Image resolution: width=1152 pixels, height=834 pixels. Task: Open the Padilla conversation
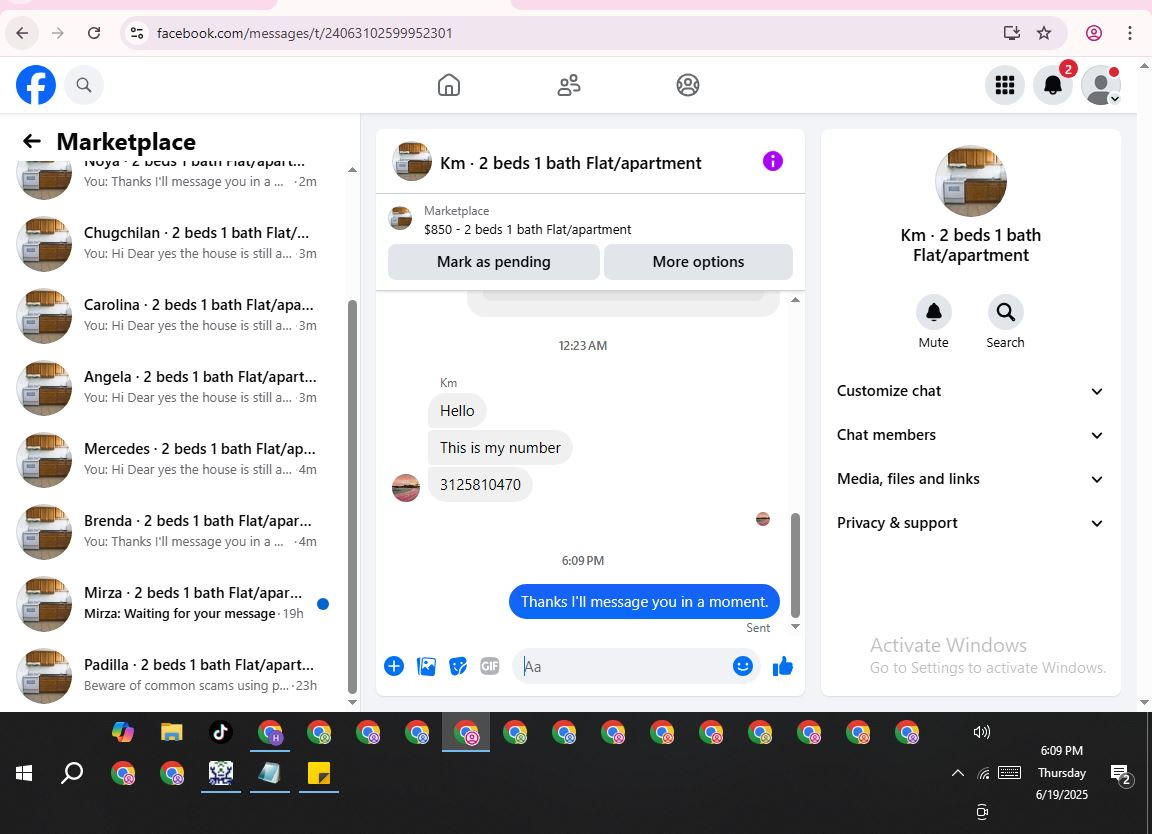pos(175,675)
